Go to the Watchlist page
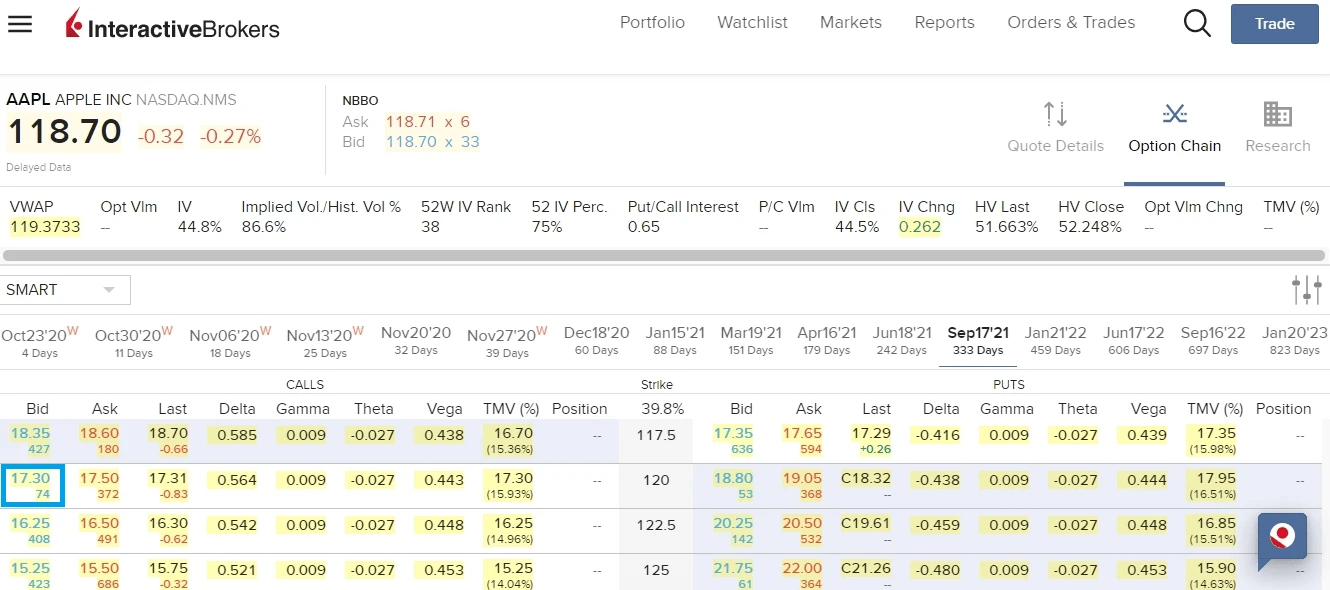 tap(752, 22)
